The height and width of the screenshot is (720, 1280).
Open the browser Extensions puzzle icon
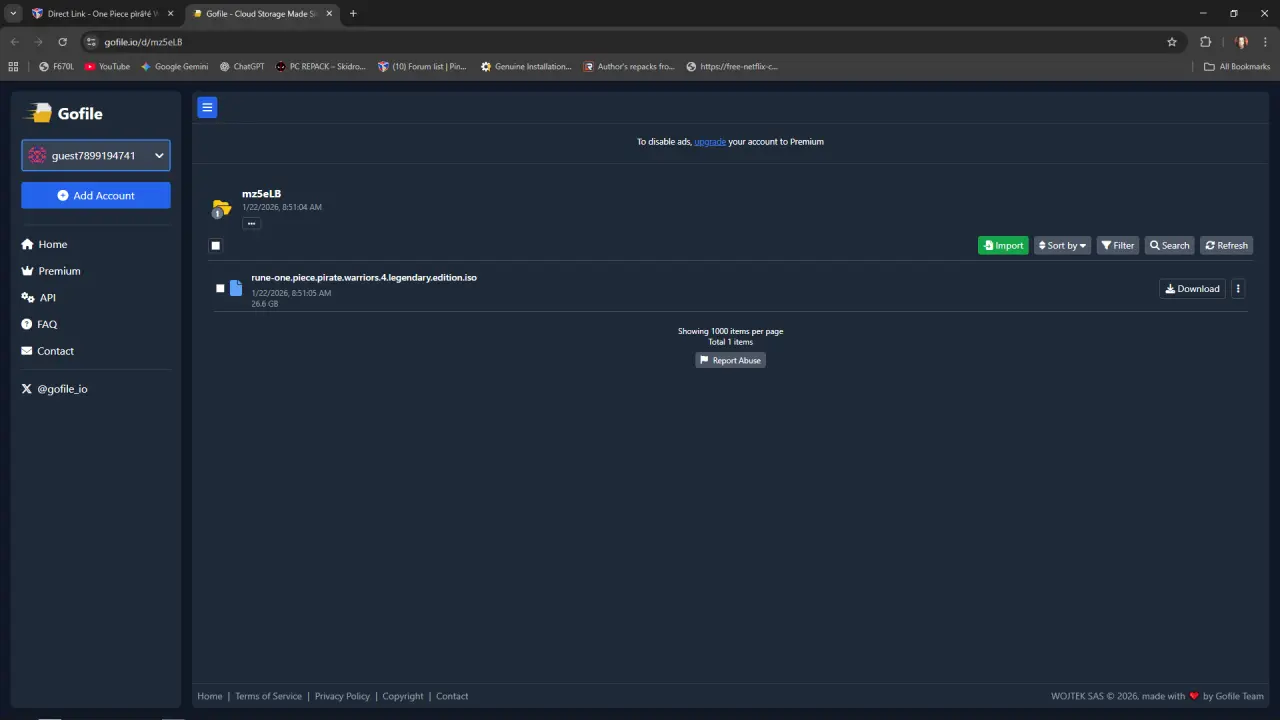[1205, 42]
